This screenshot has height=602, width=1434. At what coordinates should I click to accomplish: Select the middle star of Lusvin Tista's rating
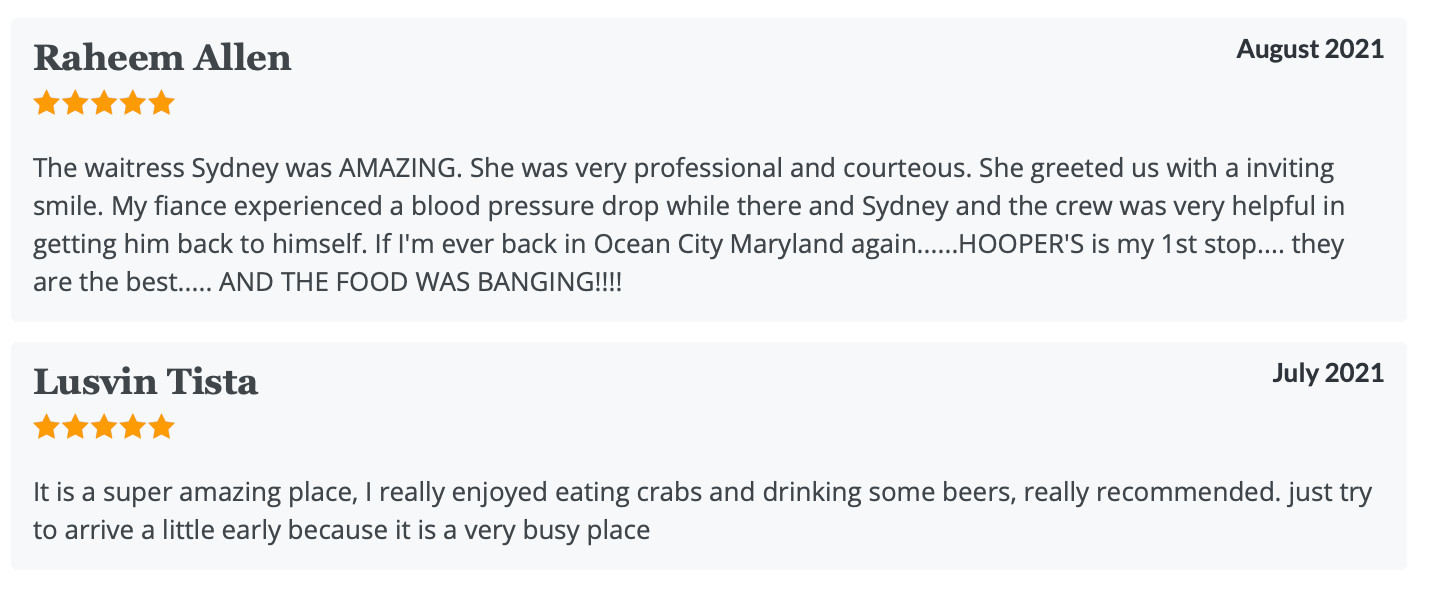point(104,428)
